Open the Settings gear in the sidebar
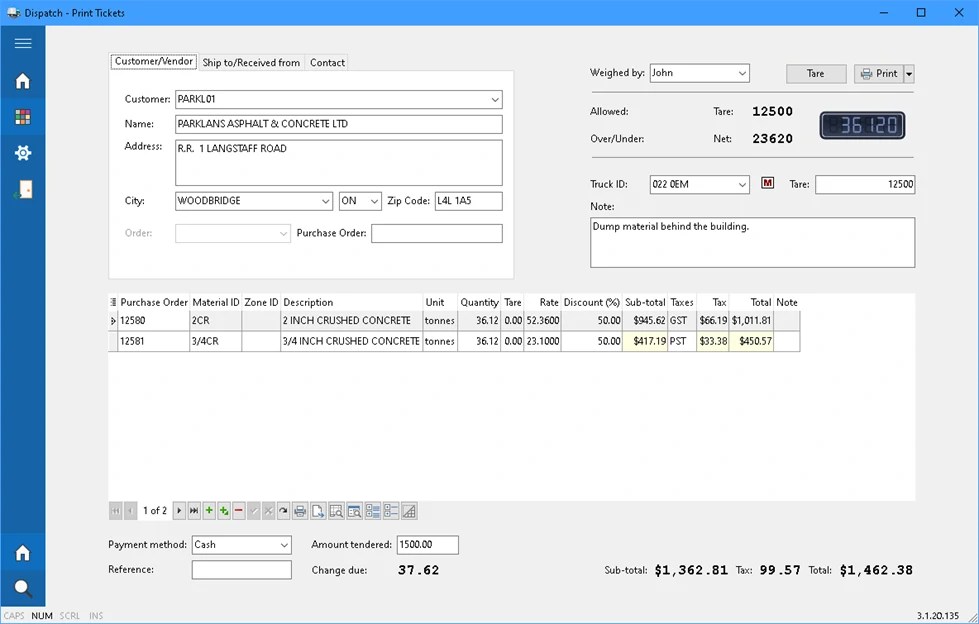 tap(22, 153)
